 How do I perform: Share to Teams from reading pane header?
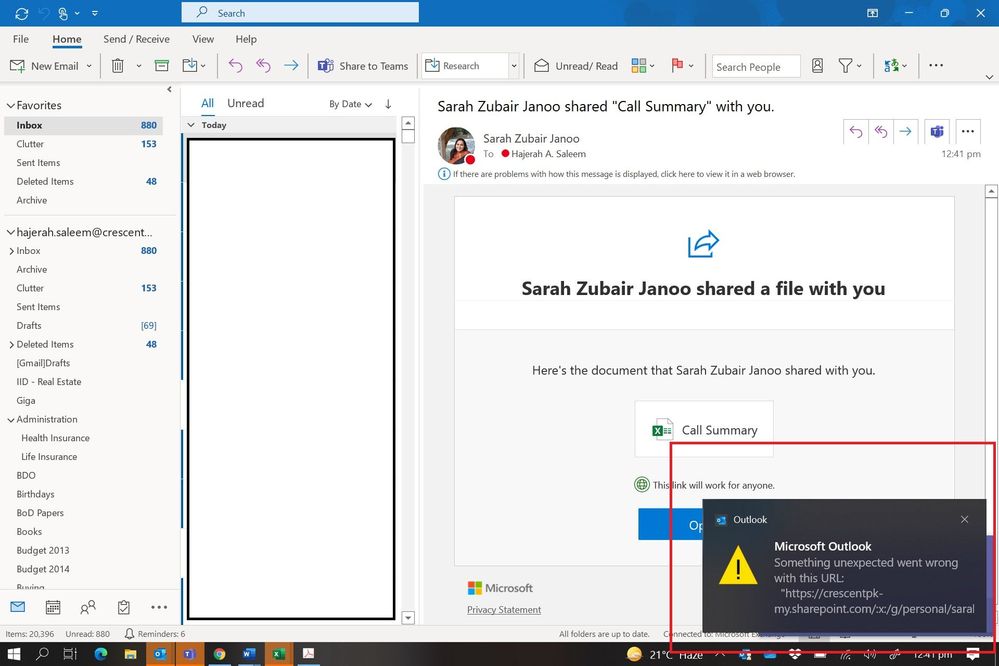937,132
